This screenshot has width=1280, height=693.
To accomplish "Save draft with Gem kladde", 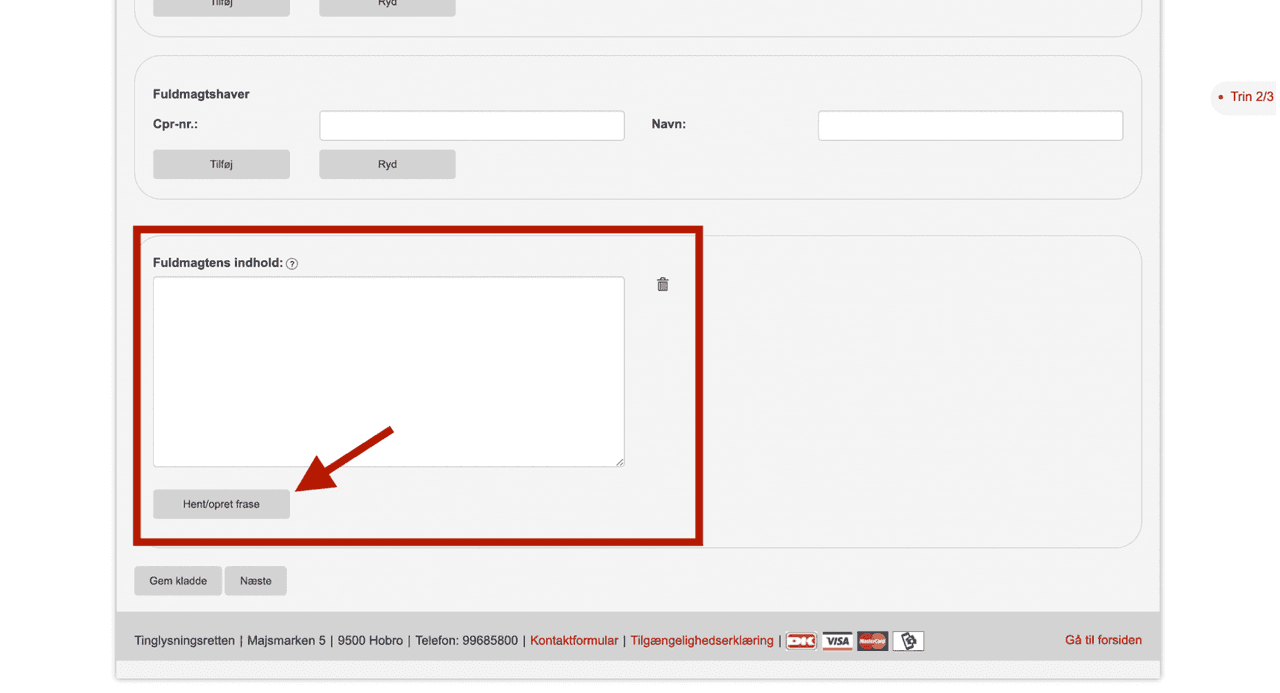I will click(x=178, y=581).
